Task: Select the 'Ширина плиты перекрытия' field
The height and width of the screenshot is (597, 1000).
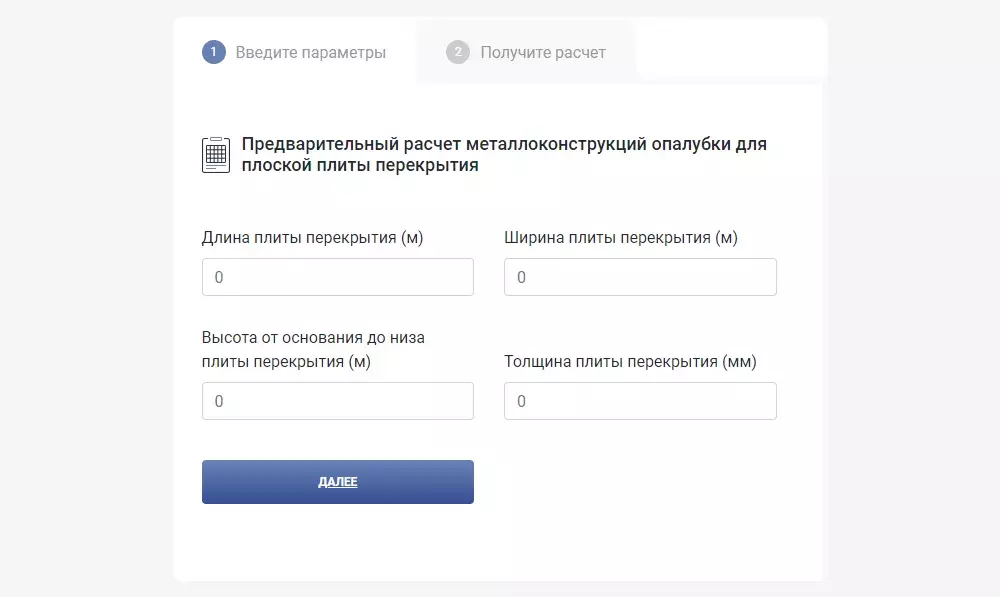Action: pyautogui.click(x=640, y=276)
